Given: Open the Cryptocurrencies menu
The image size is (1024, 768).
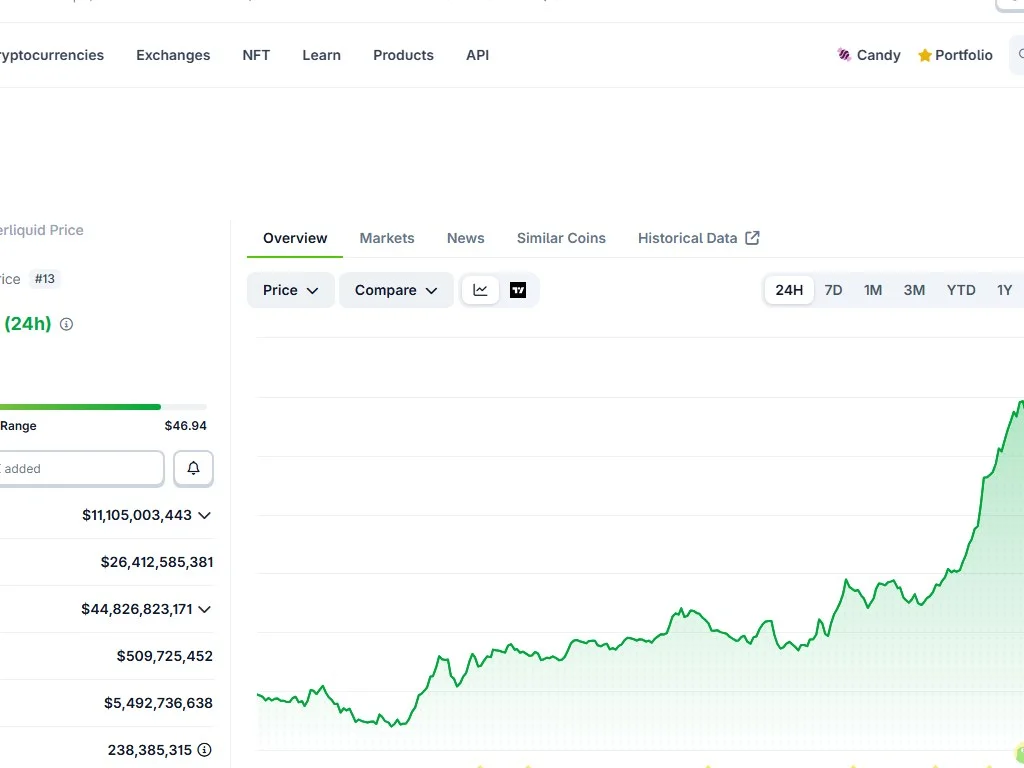Looking at the screenshot, I should [52, 56].
